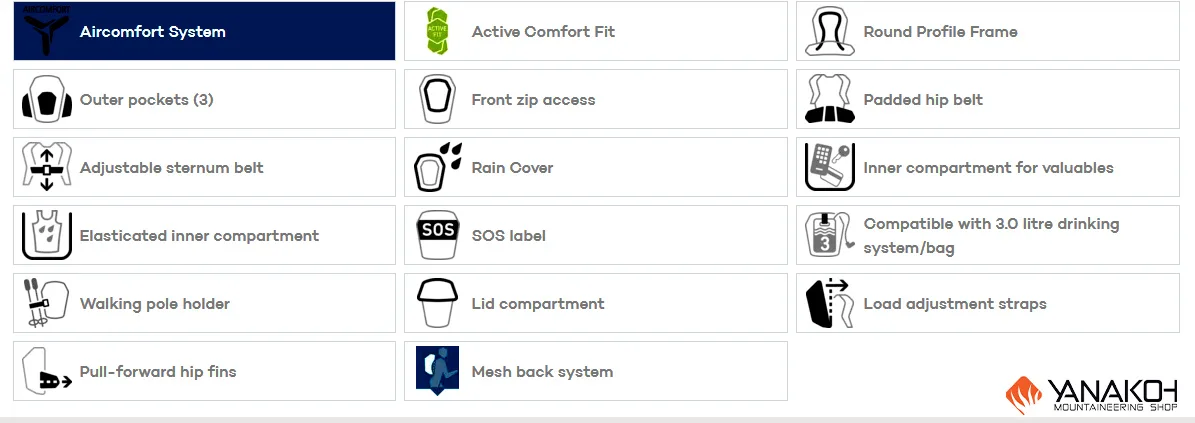Click the Yanakoh Mountaineering Shop logo
Screen dimensions: 1195x423
coord(1092,395)
